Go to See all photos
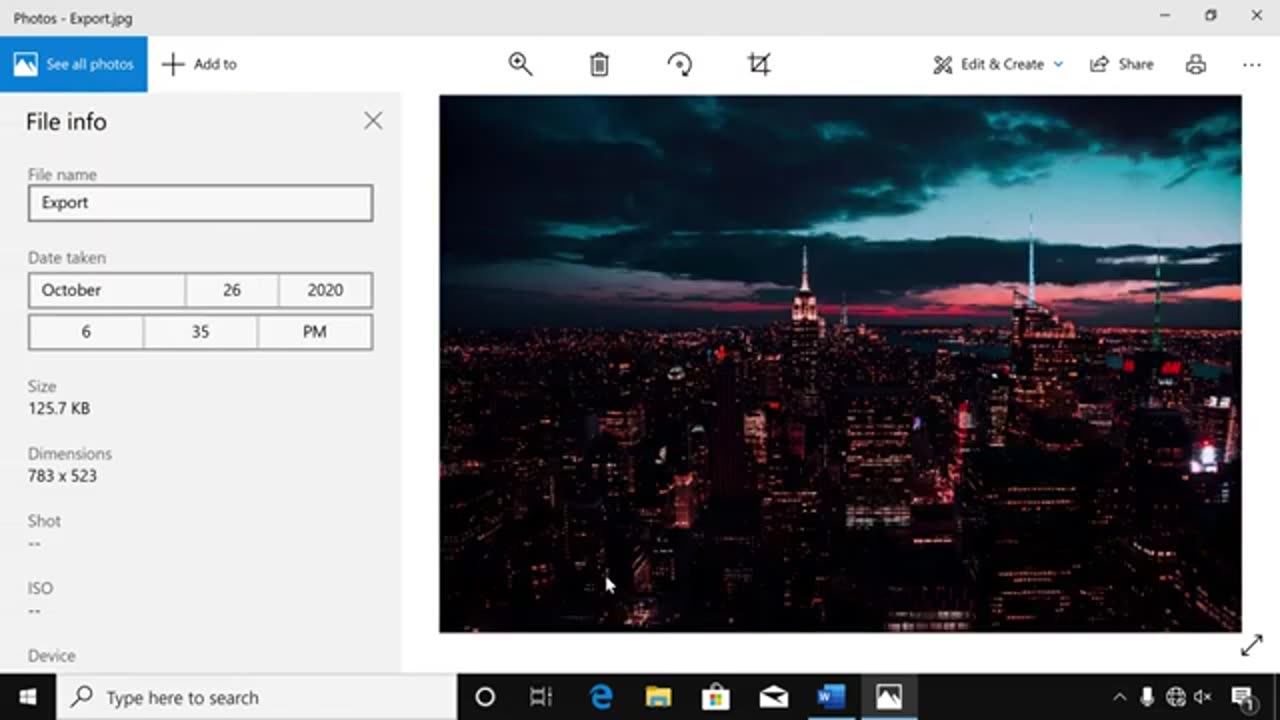 tap(74, 64)
